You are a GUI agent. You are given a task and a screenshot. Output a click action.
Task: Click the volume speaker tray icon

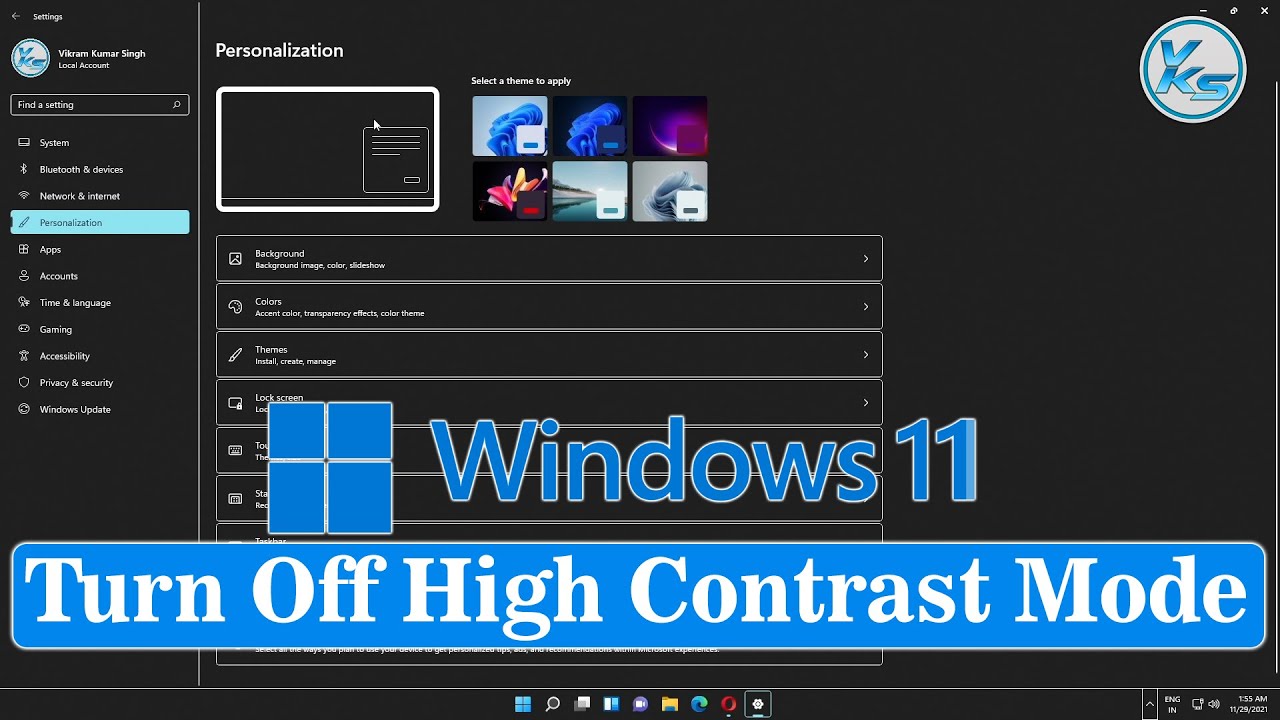pyautogui.click(x=1214, y=704)
